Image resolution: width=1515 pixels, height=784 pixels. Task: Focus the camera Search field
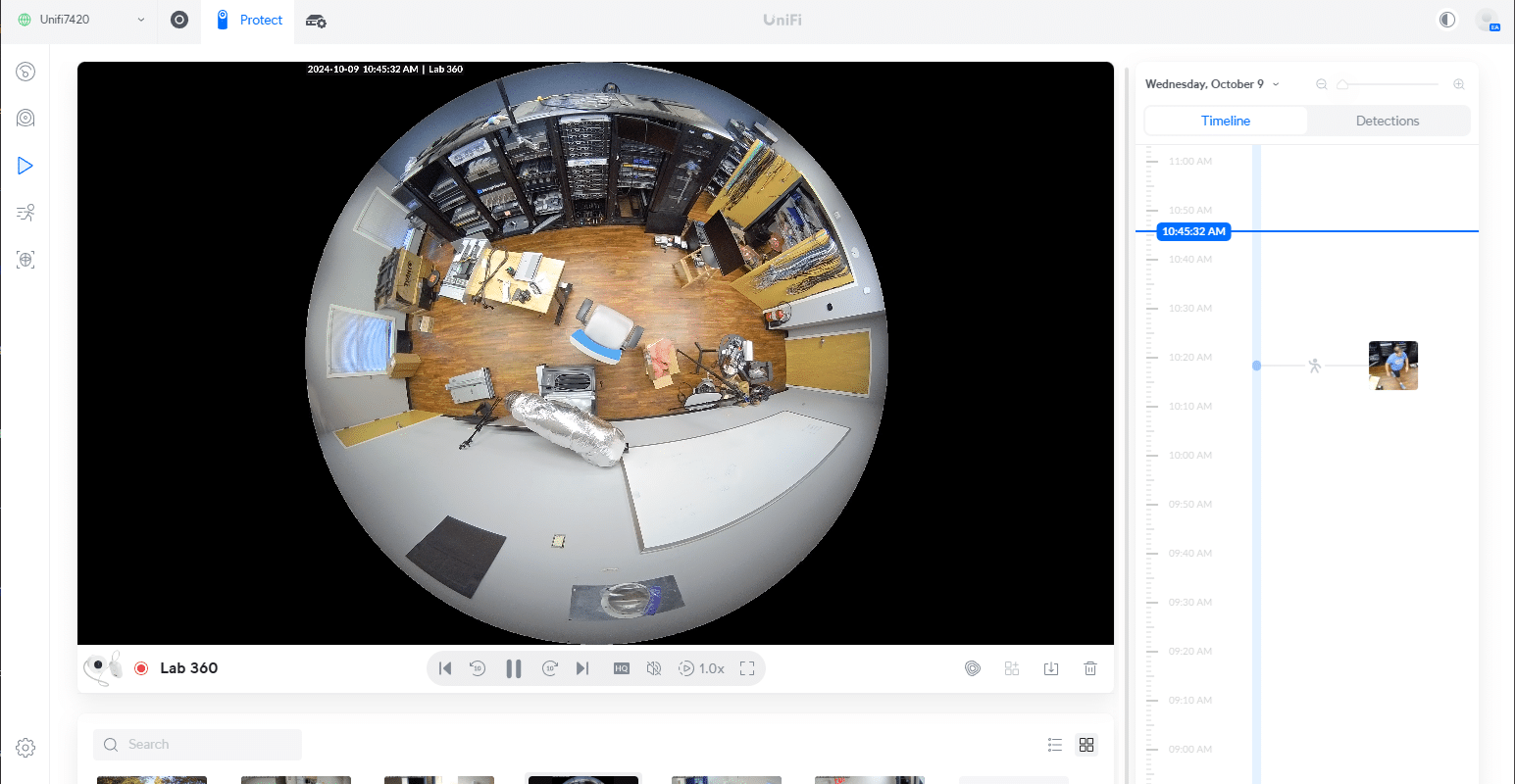point(197,745)
